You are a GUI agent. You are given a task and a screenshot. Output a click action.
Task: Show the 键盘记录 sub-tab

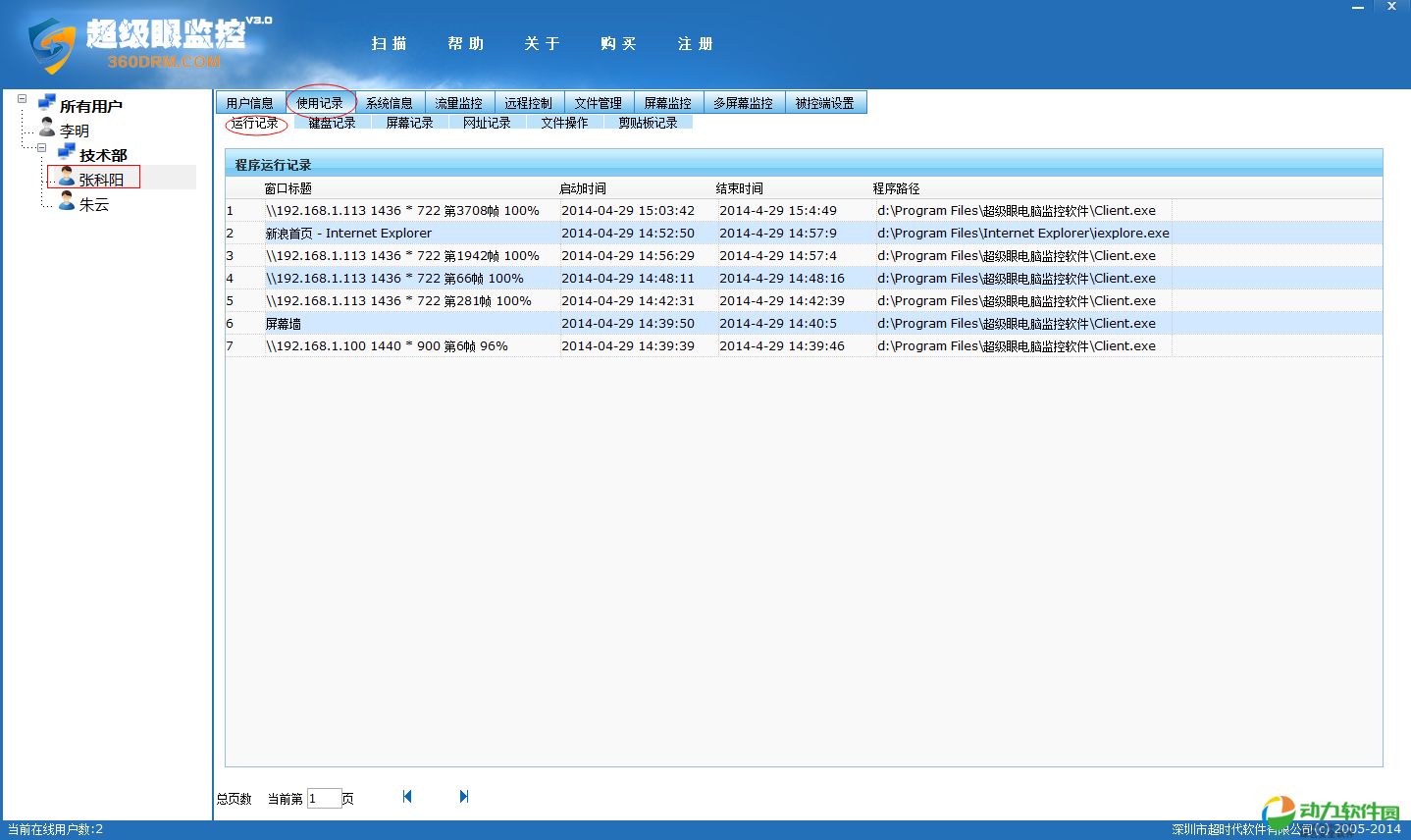point(332,123)
